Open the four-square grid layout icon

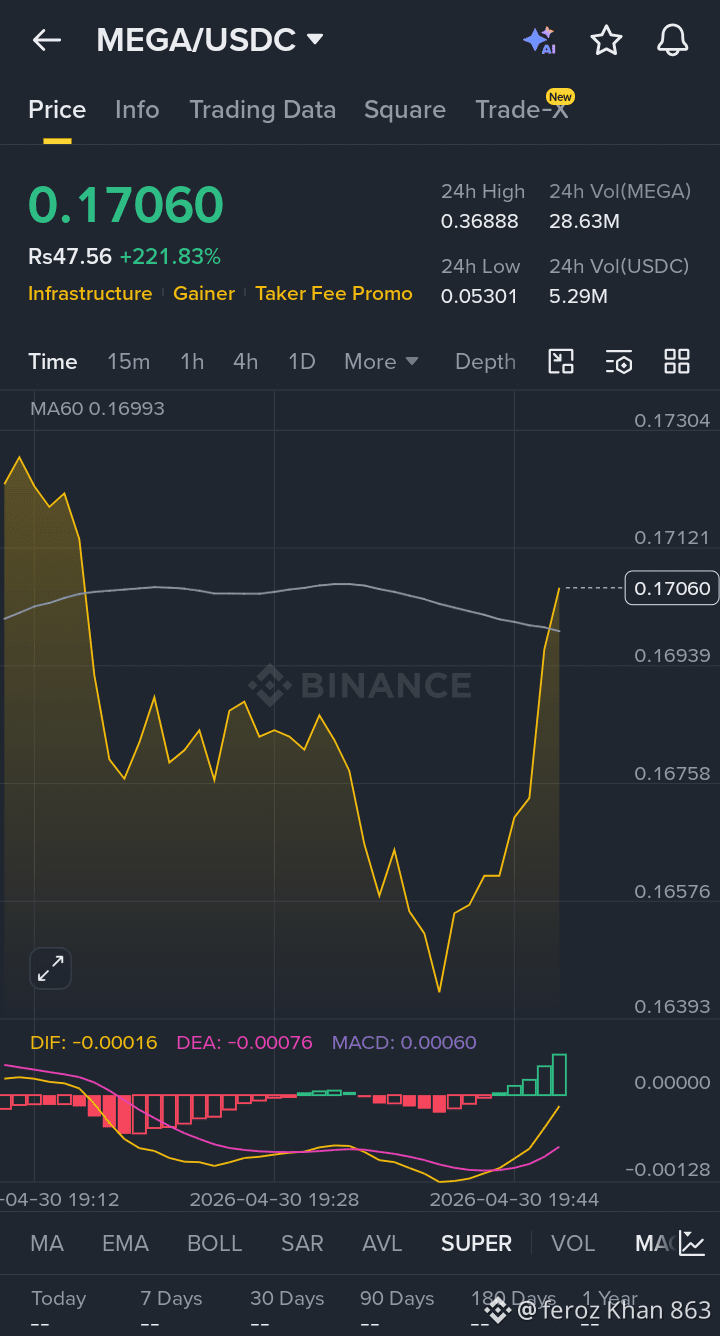[x=677, y=361]
